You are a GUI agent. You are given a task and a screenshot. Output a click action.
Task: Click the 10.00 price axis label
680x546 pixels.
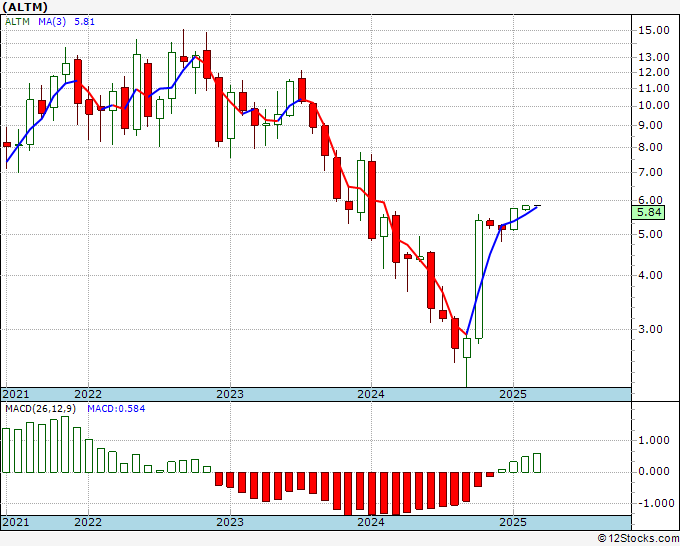[654, 106]
